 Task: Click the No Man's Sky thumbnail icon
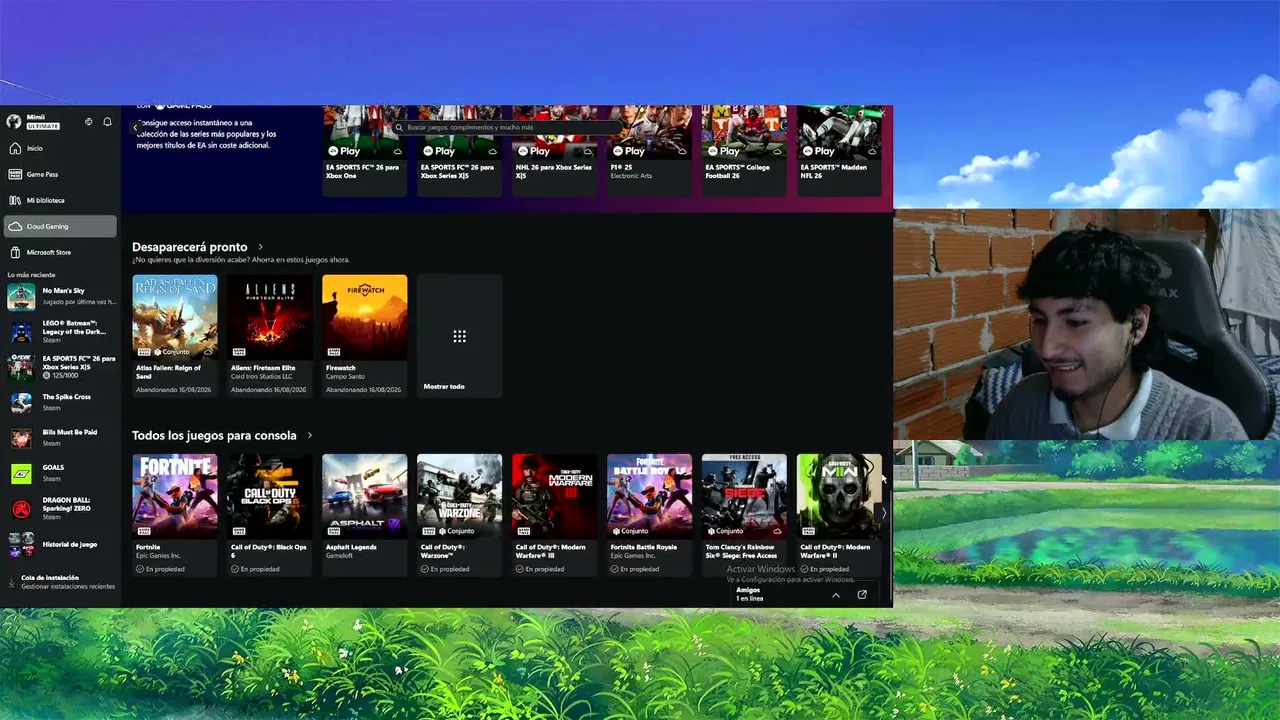click(x=21, y=297)
